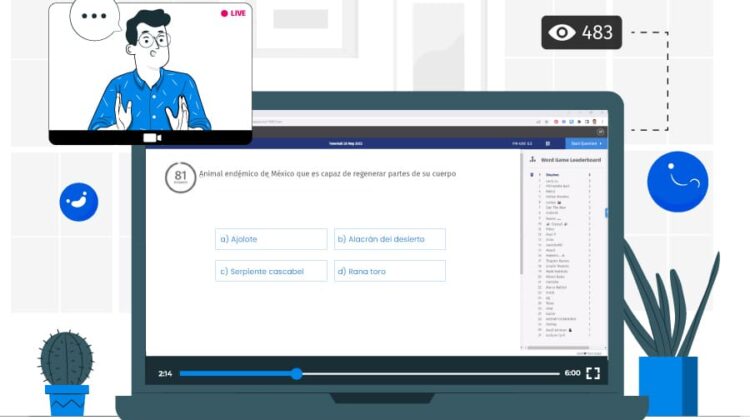Click the podium icon beside Word Game Leaderboard
This screenshot has width=750, height=420.
pyautogui.click(x=531, y=159)
